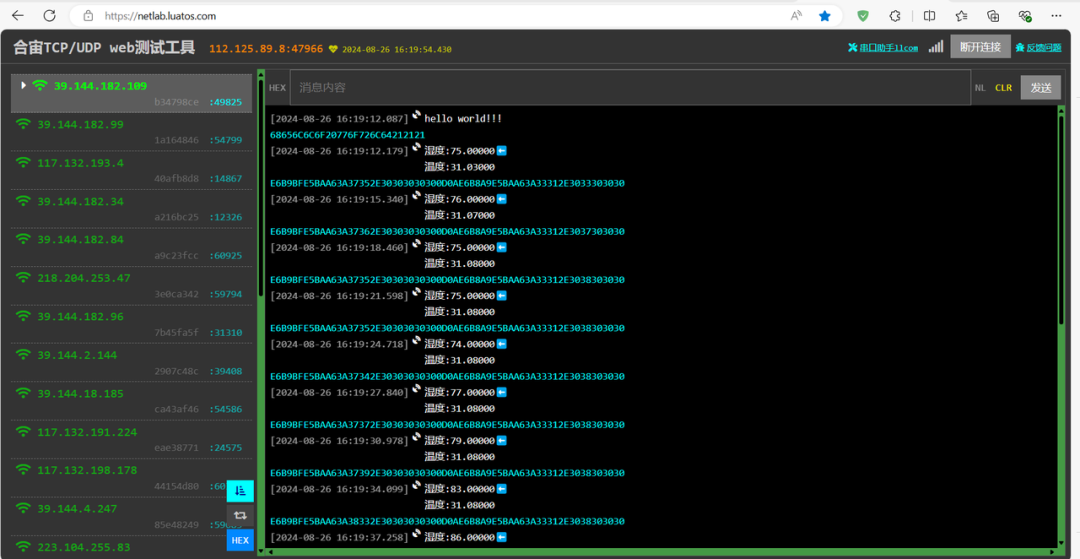
Task: Toggle the blue favorites star for this page
Action: tap(824, 15)
